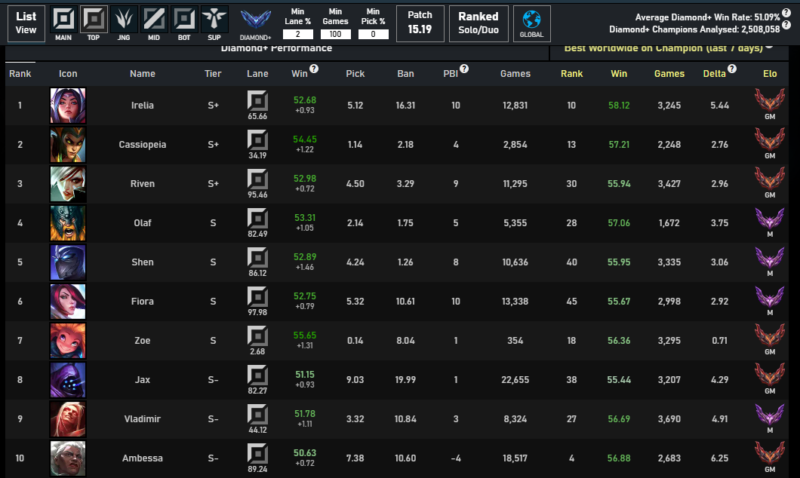Viewport: 800px width, 478px height.
Task: Open Irelia's champion page link
Action: coord(143,105)
